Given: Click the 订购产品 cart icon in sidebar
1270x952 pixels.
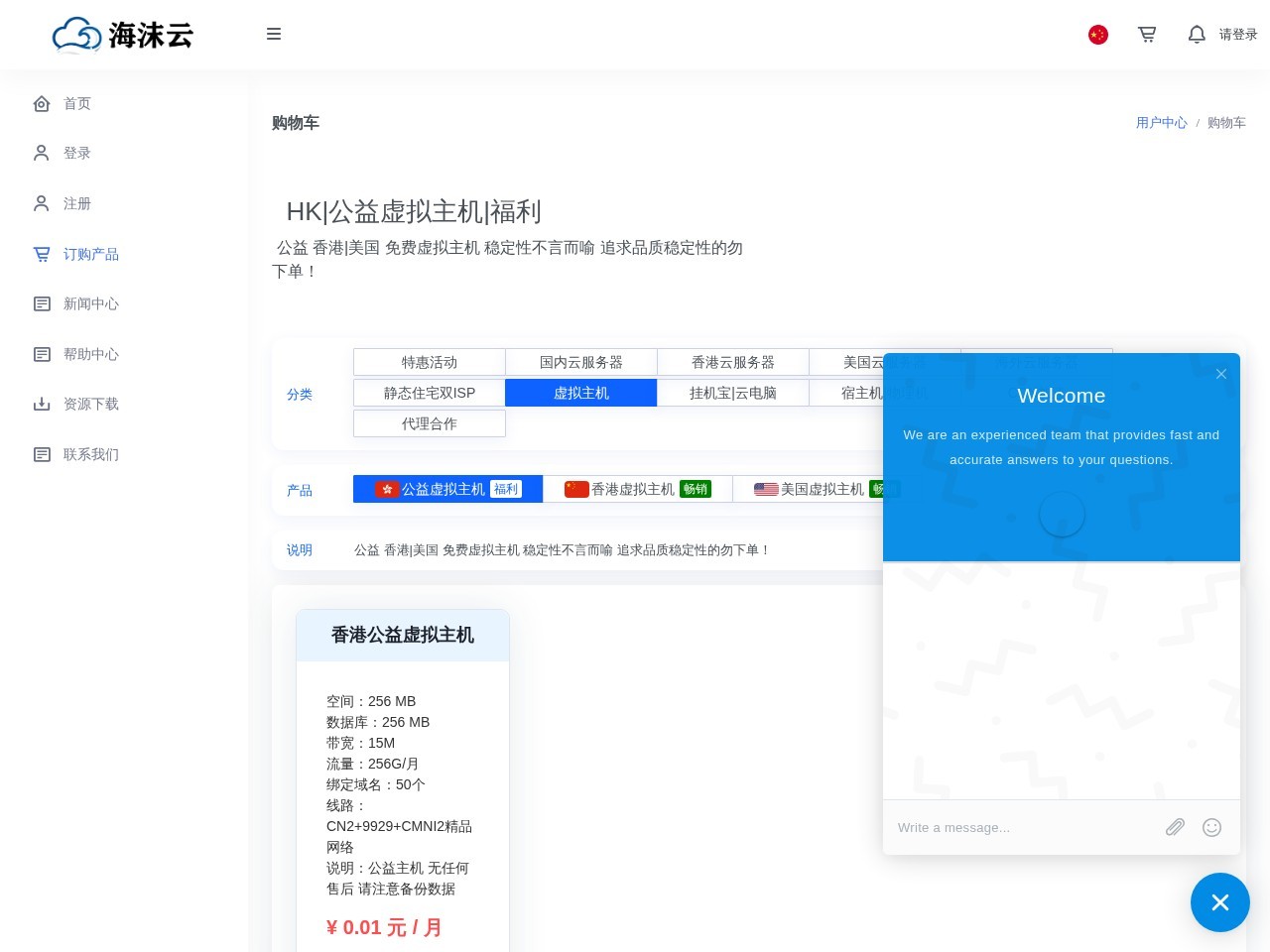Looking at the screenshot, I should click(42, 254).
